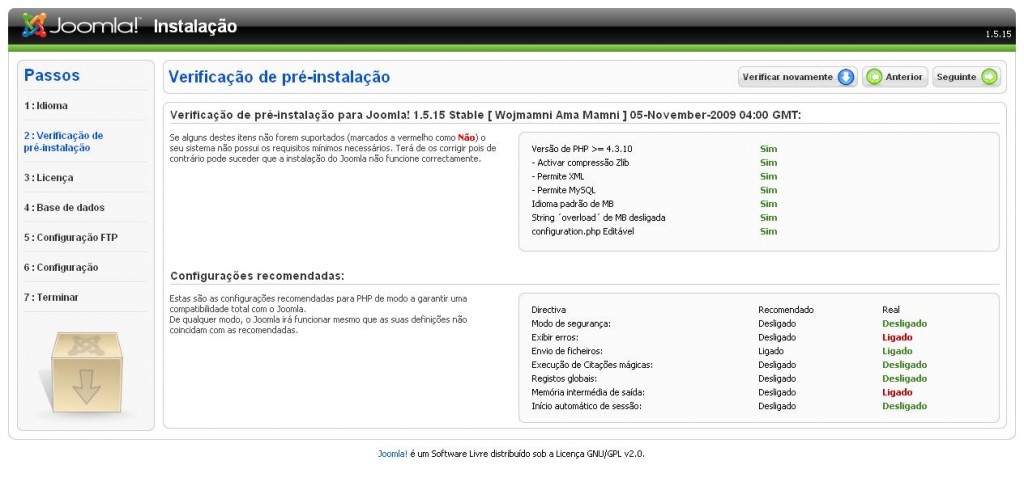Click the 'configuration.php Editável' label

coord(583,231)
